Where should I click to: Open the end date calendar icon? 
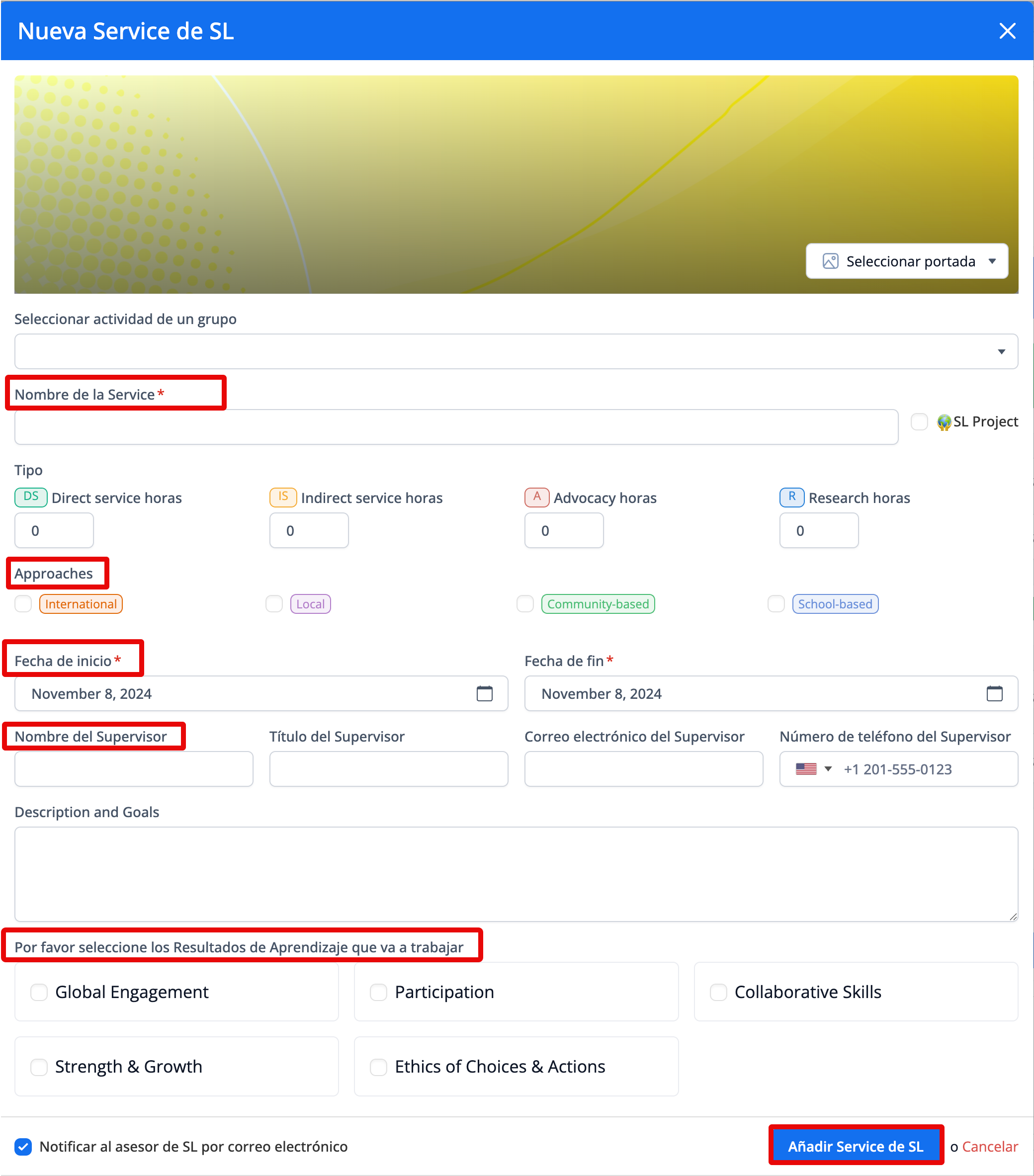tap(994, 693)
